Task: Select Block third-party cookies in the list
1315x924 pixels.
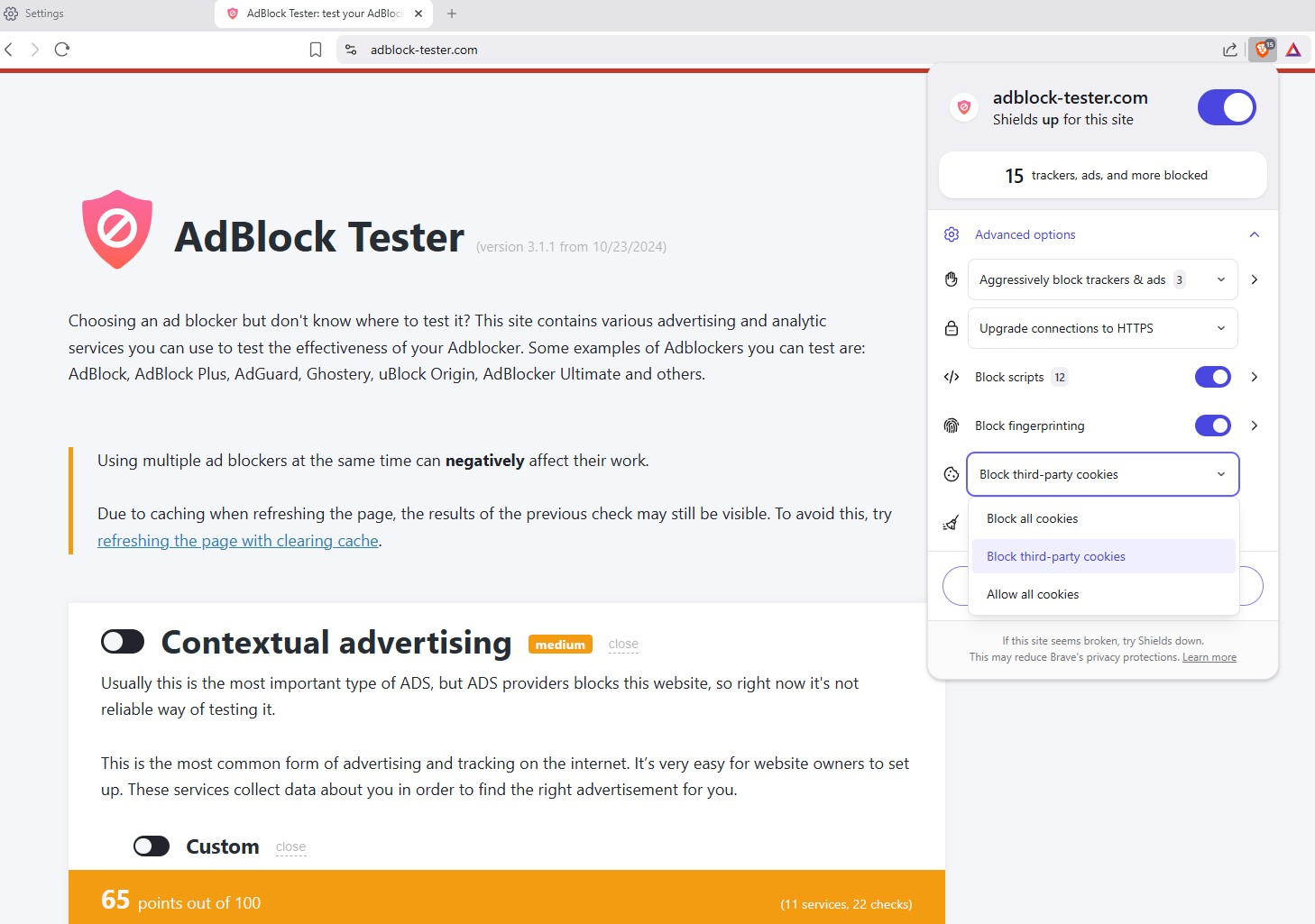Action: pos(1103,556)
